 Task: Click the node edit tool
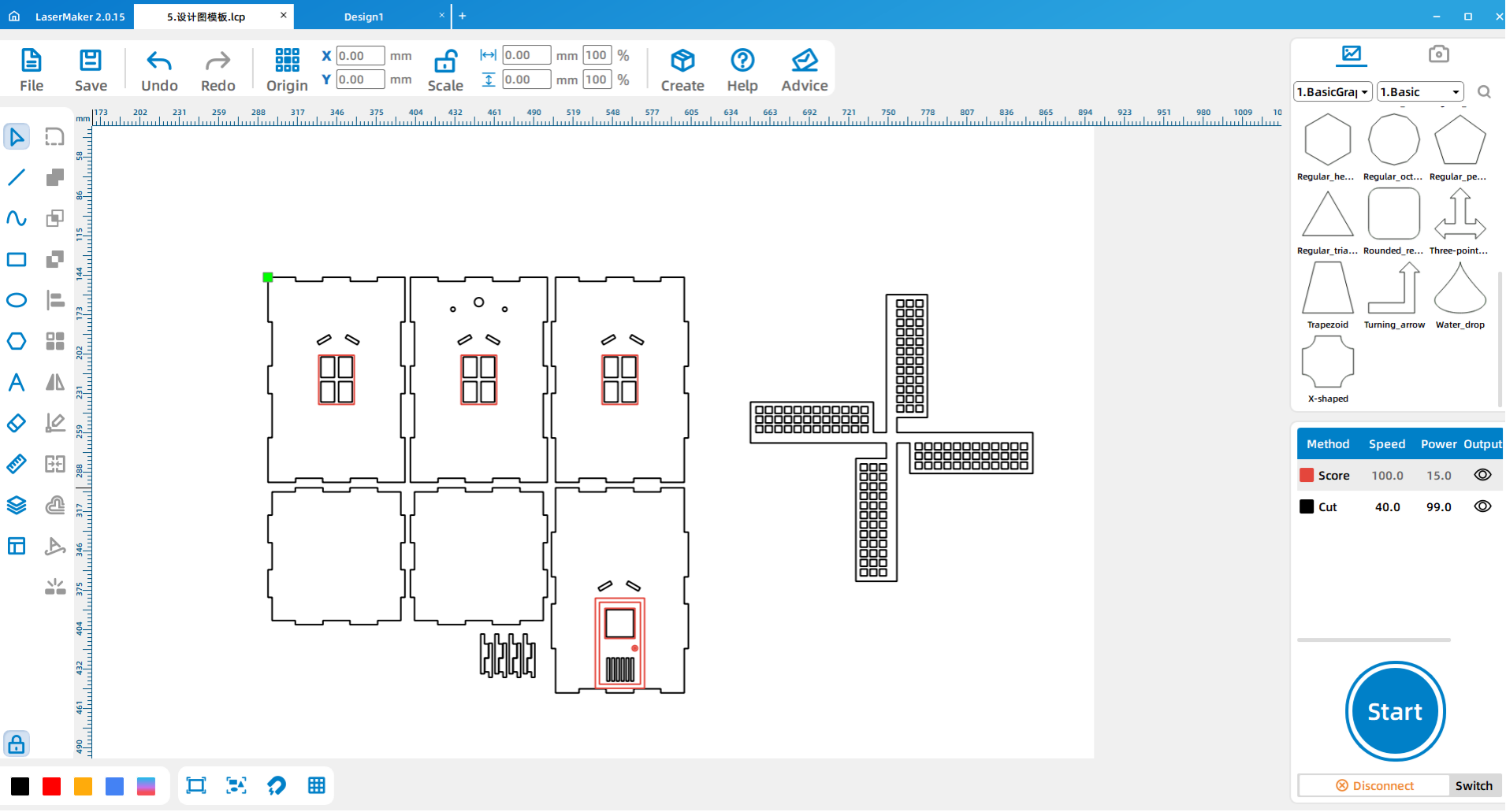(54, 137)
